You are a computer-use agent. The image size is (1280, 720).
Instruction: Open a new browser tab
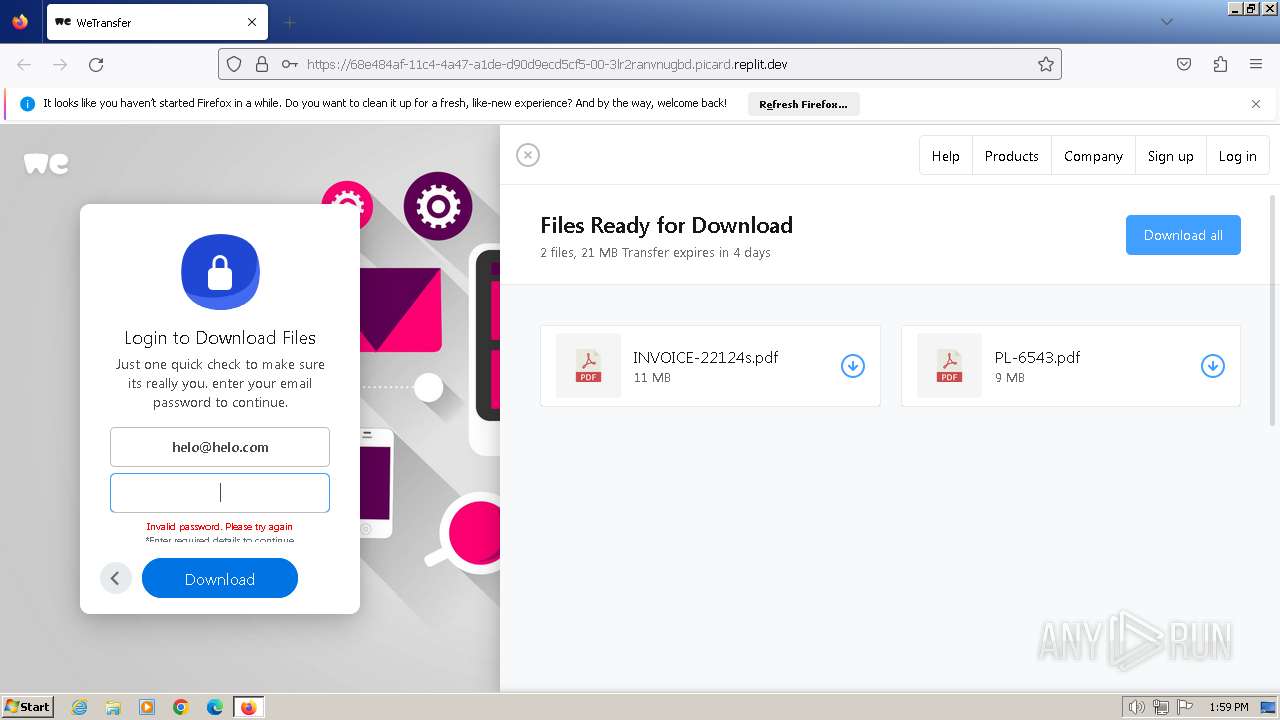[x=289, y=22]
